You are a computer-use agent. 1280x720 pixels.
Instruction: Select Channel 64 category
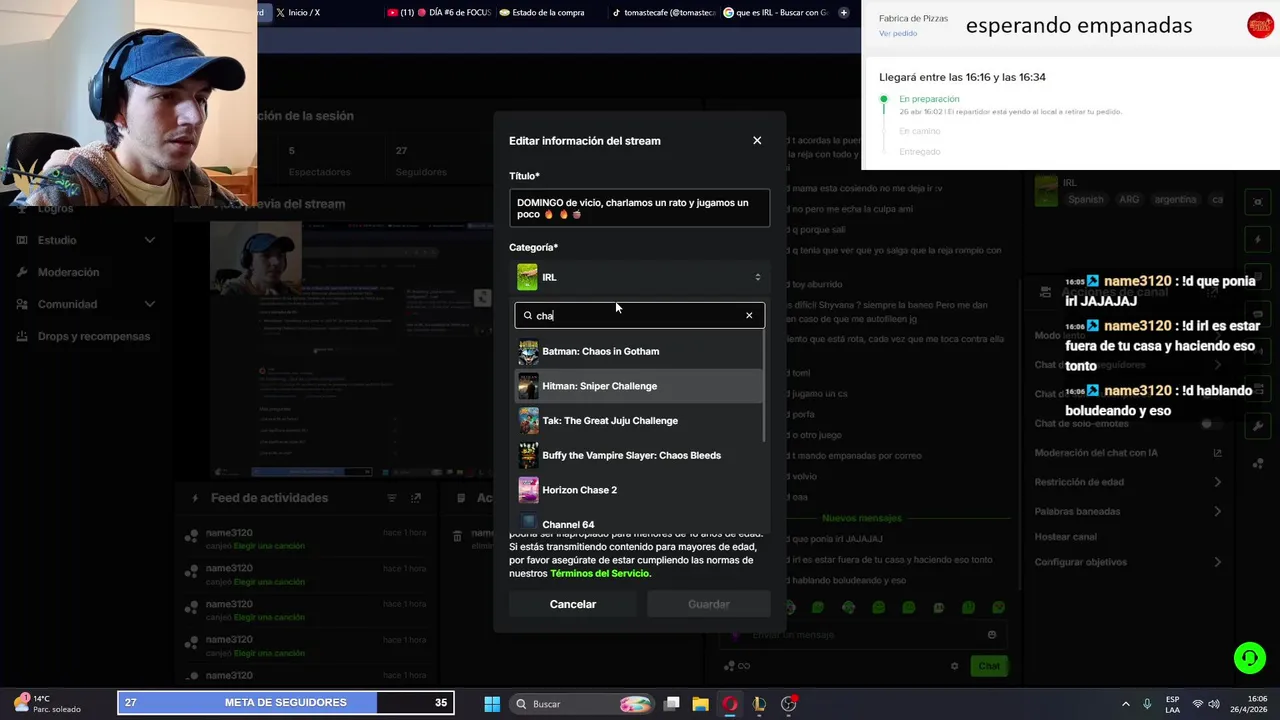[x=639, y=522]
